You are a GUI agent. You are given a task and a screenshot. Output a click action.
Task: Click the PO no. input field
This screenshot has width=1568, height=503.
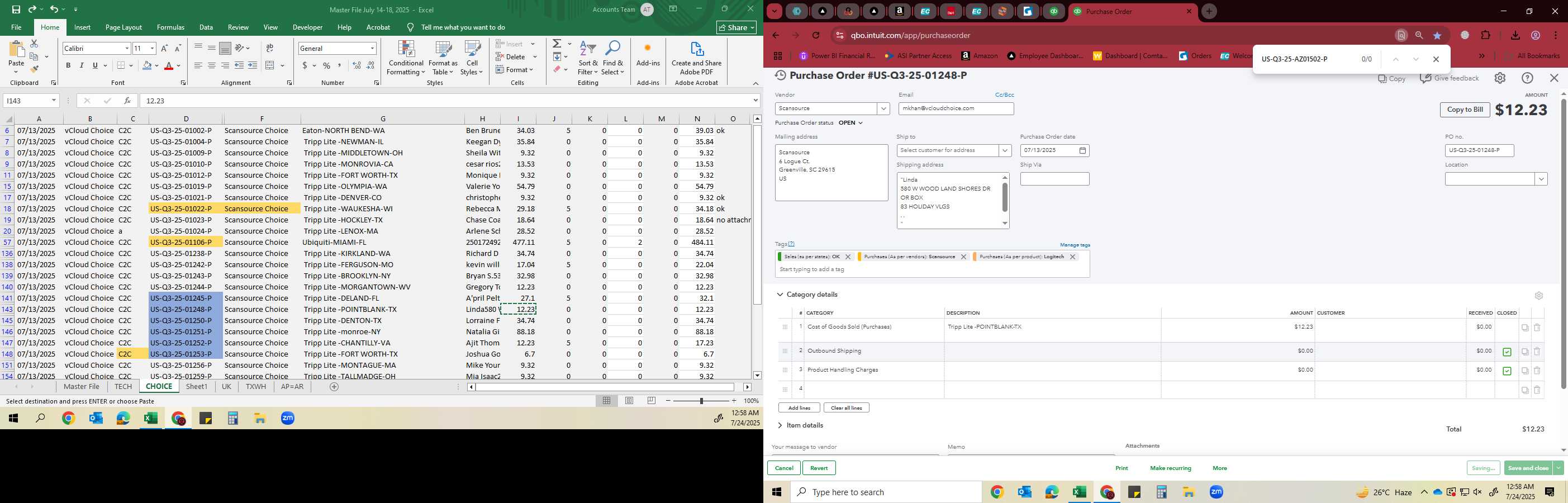[1479, 150]
